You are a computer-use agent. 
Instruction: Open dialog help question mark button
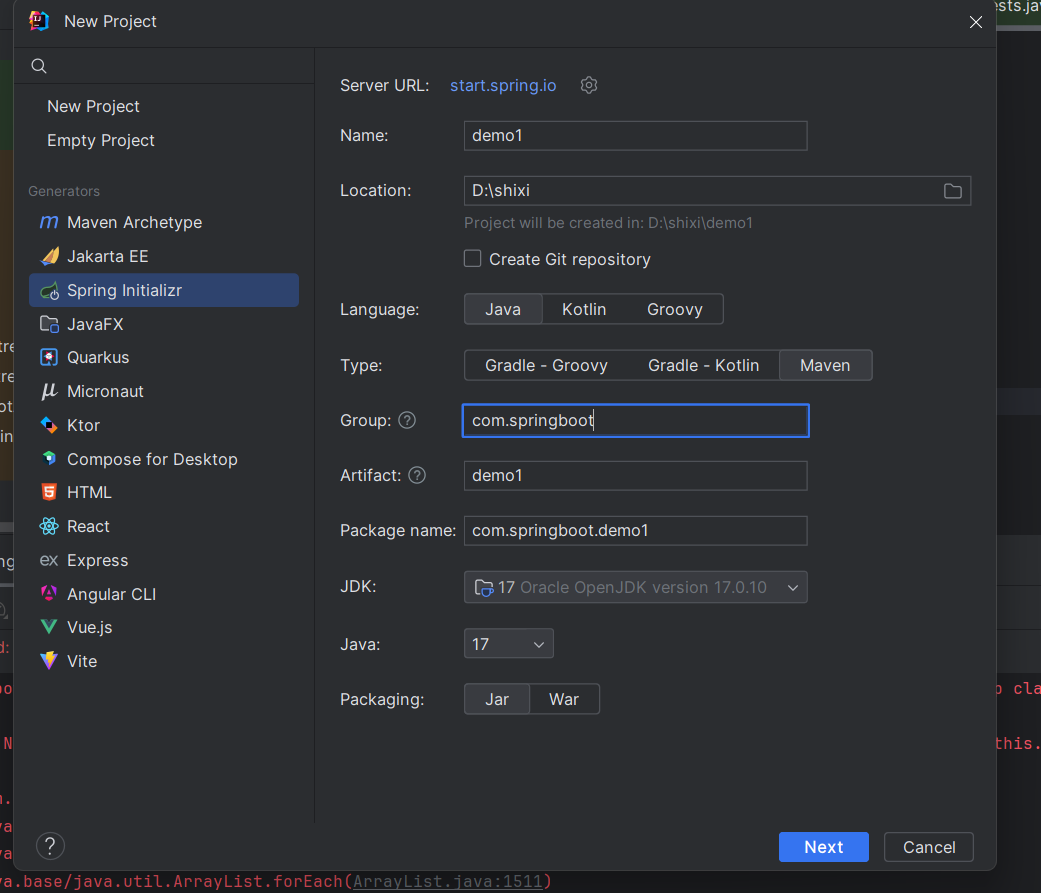[x=50, y=846]
